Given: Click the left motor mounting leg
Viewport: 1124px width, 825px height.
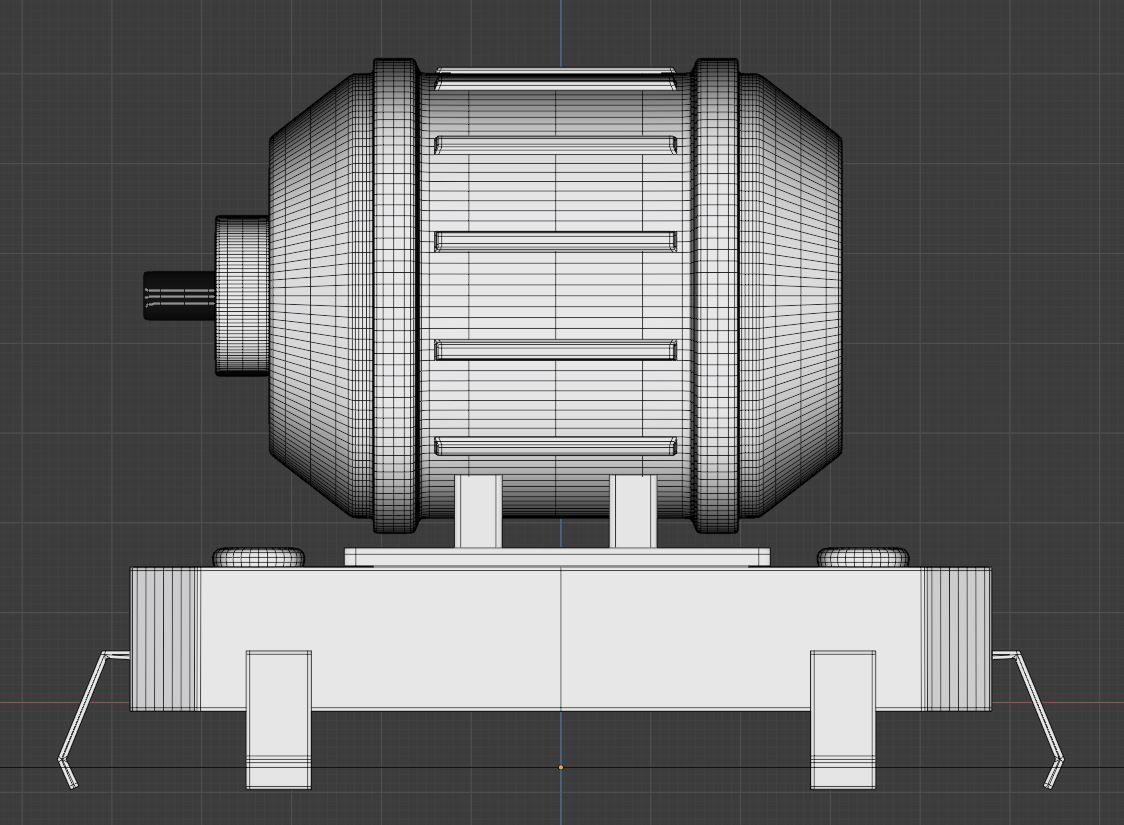Looking at the screenshot, I should click(x=478, y=511).
